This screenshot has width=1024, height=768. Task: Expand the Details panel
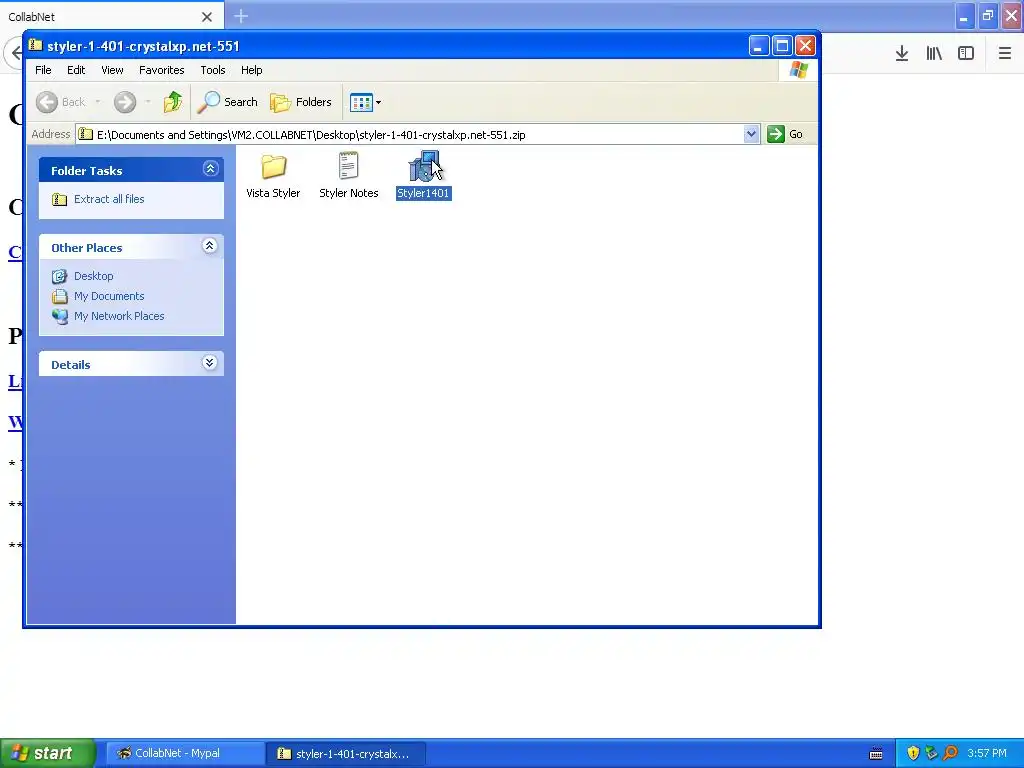click(x=210, y=362)
